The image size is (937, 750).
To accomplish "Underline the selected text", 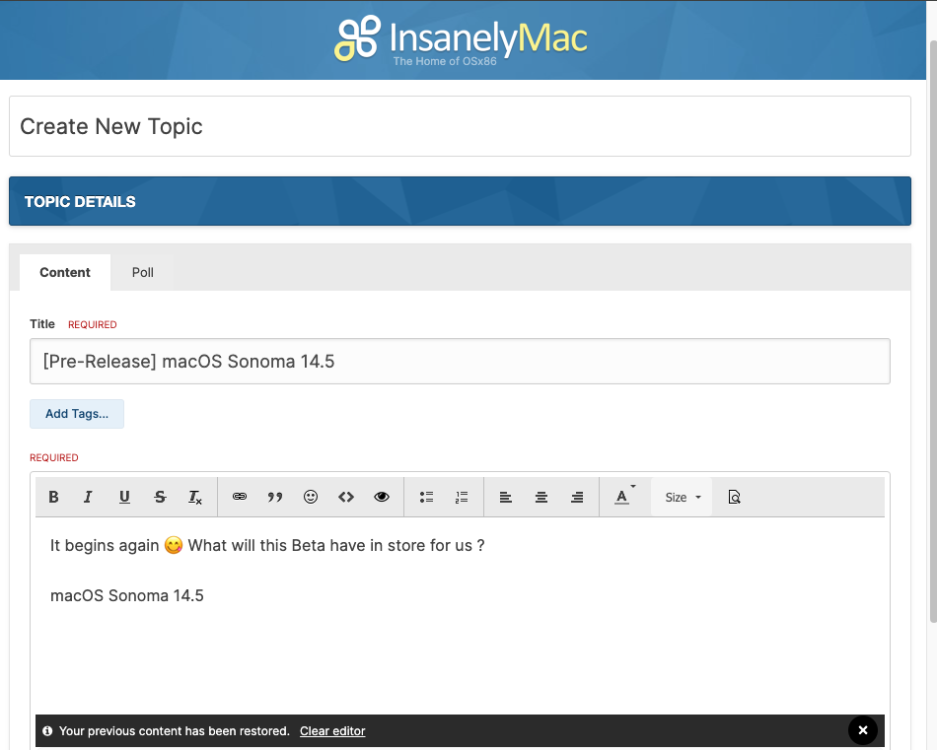I will point(124,497).
